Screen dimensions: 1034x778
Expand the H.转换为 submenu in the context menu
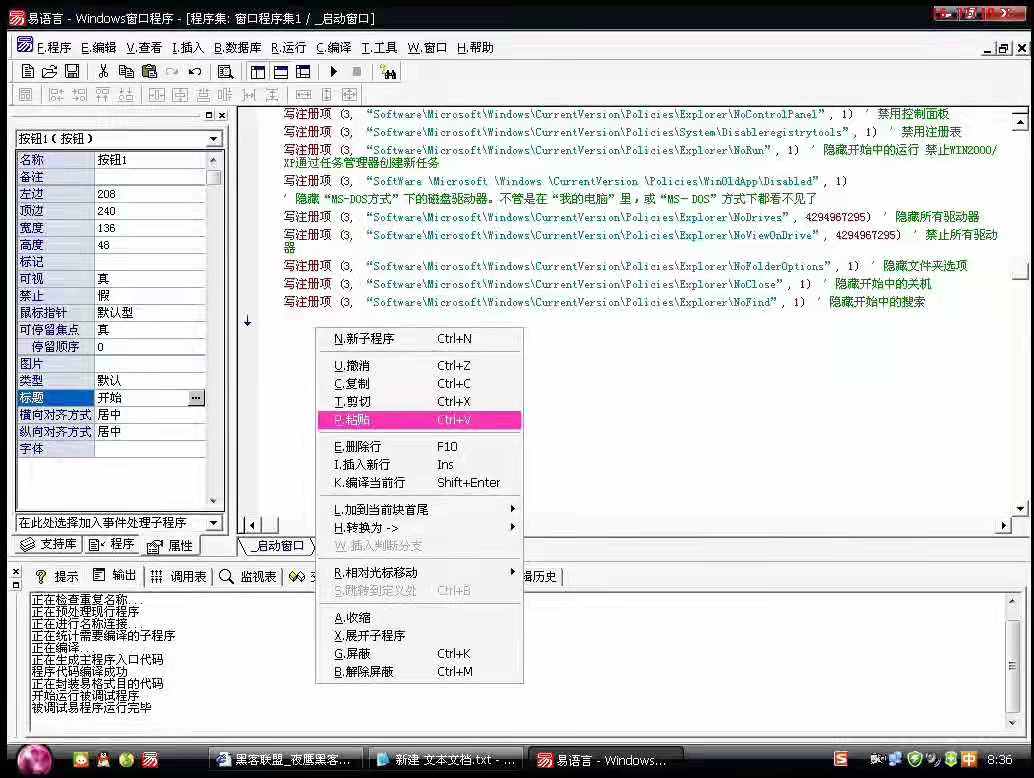tap(420, 527)
